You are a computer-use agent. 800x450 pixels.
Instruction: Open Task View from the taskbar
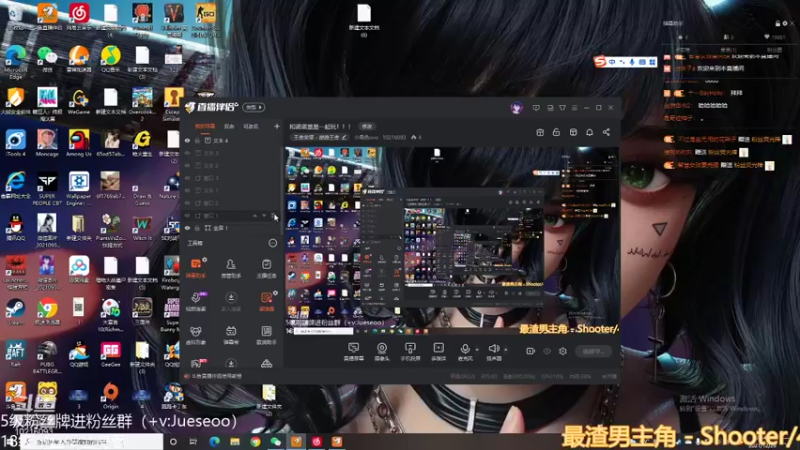(x=193, y=442)
